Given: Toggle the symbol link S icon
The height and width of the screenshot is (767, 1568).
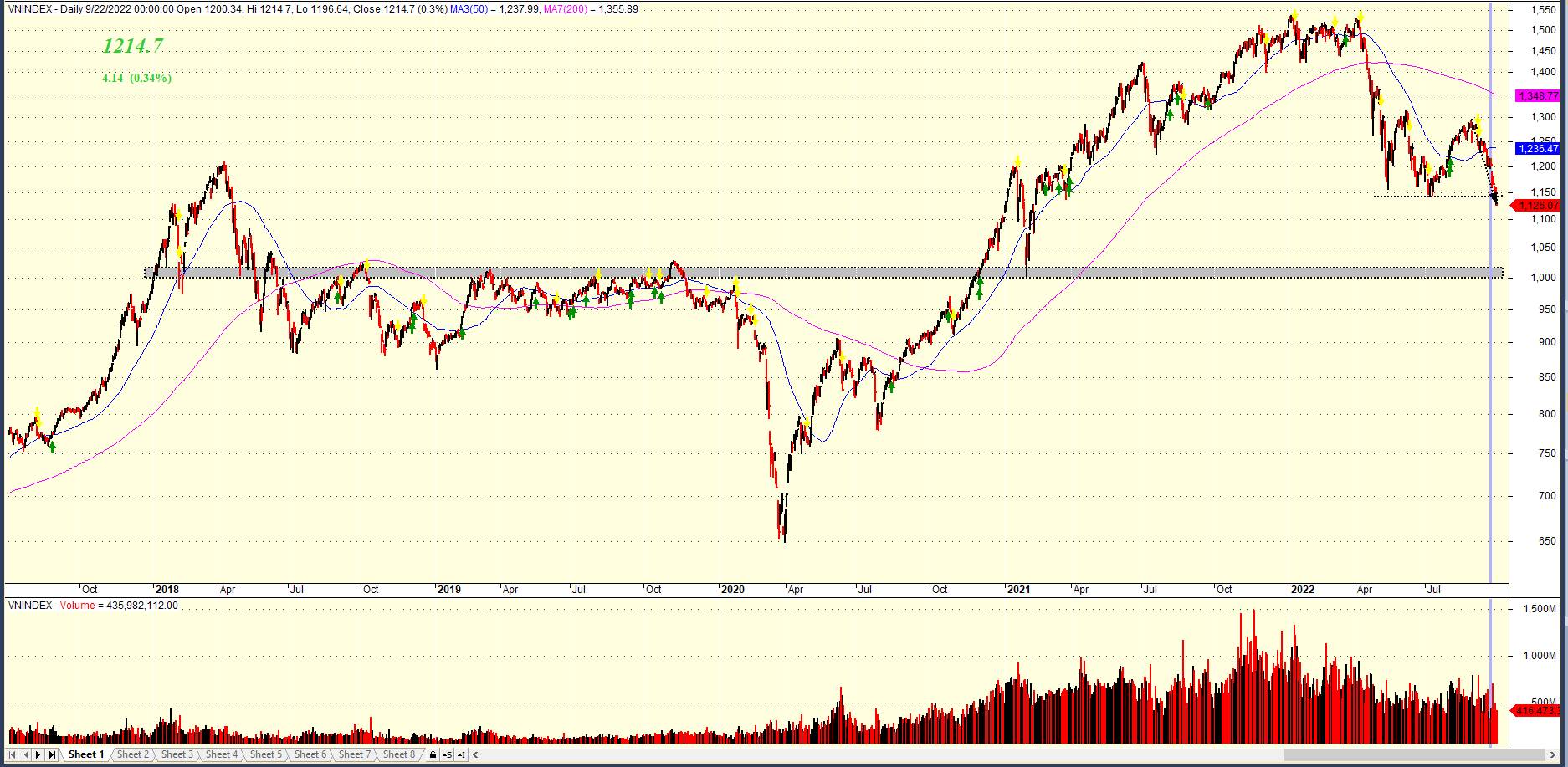Looking at the screenshot, I should tap(447, 754).
